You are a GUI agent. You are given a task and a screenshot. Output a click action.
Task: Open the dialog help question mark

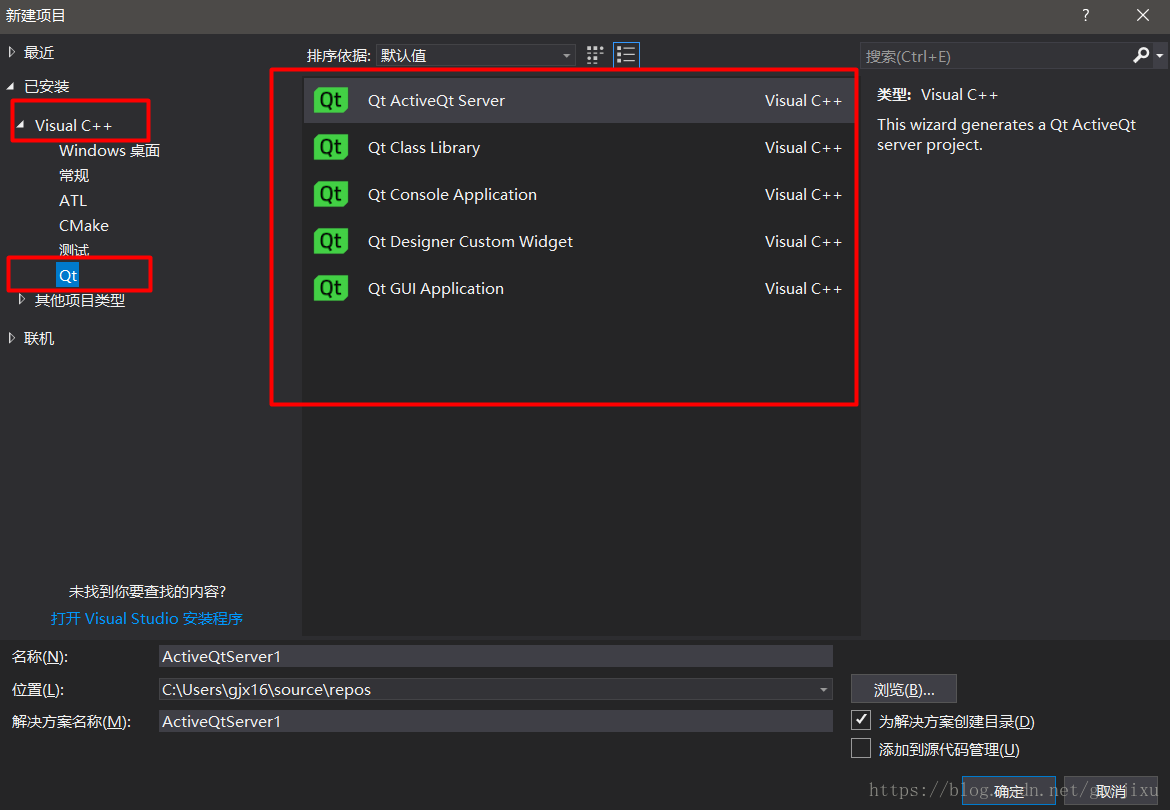[x=1086, y=15]
